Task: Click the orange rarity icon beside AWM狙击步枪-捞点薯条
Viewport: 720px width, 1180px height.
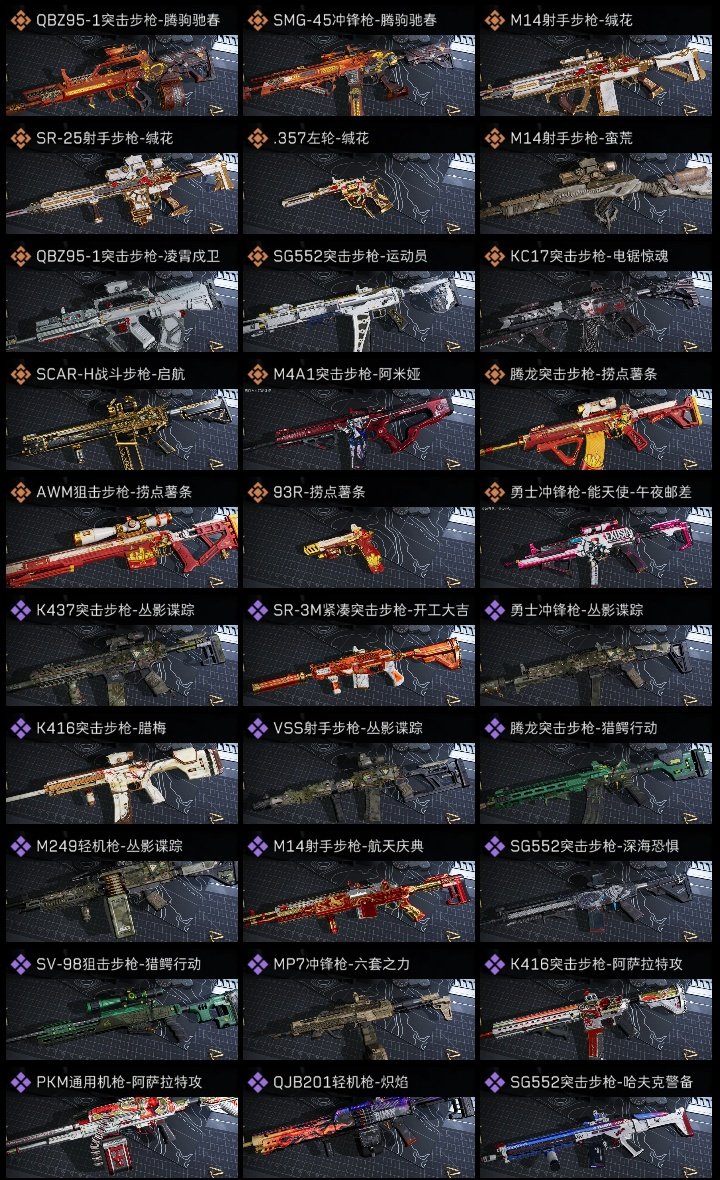Action: coord(20,491)
